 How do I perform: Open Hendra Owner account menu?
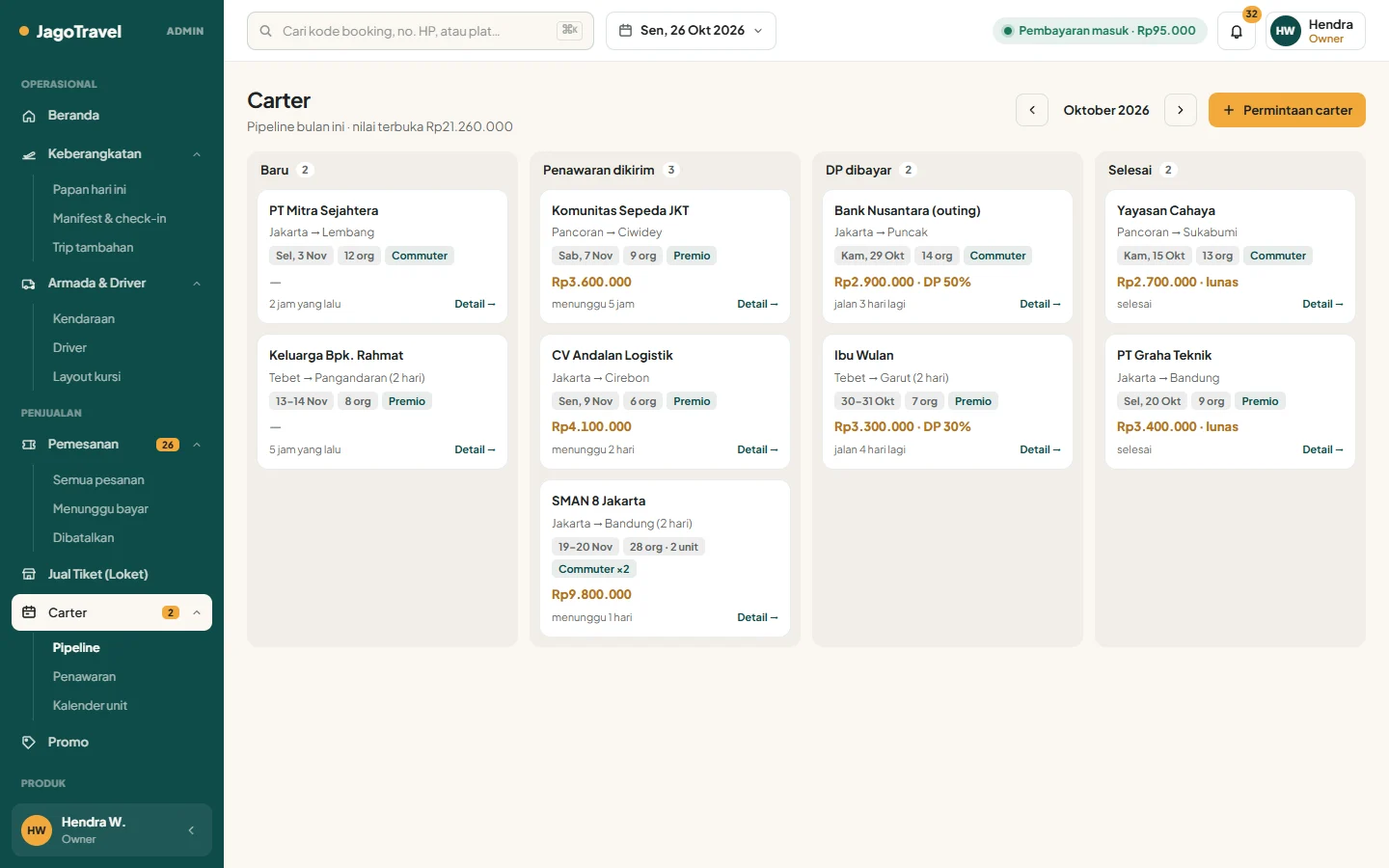point(1316,31)
